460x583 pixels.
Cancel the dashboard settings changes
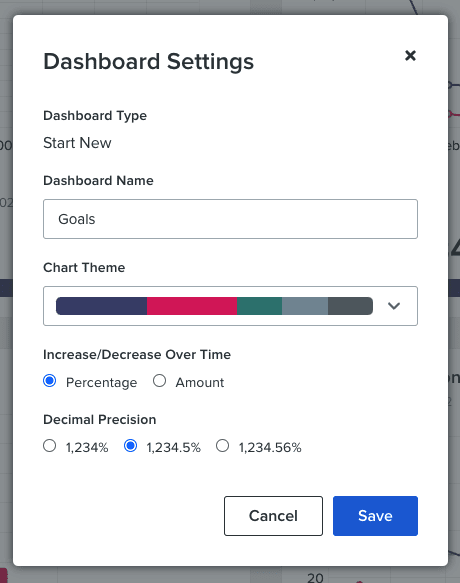273,516
